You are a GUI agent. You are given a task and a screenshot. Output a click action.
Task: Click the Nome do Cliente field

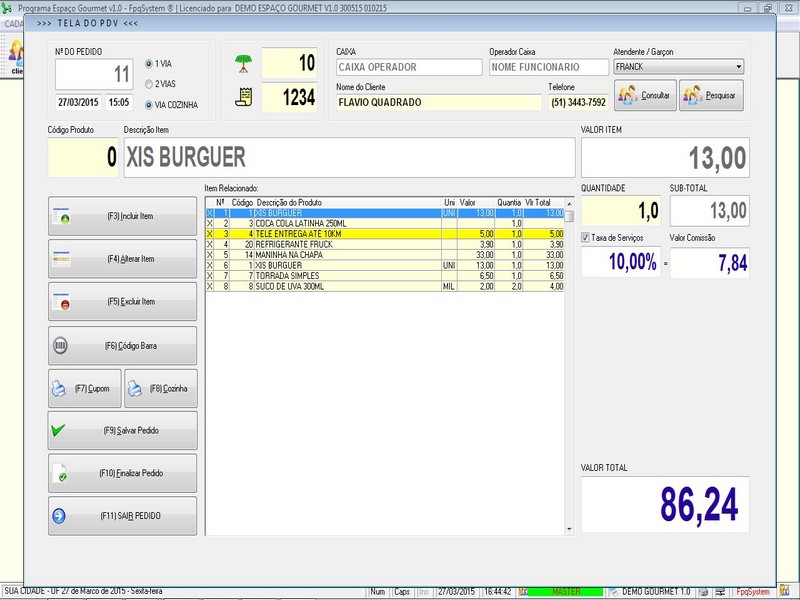click(439, 102)
